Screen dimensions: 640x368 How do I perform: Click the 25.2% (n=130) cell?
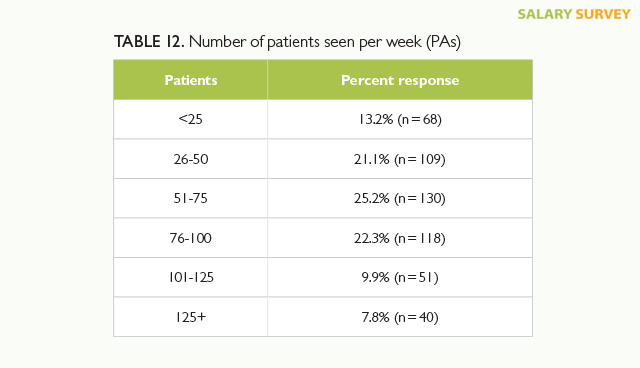click(x=400, y=198)
